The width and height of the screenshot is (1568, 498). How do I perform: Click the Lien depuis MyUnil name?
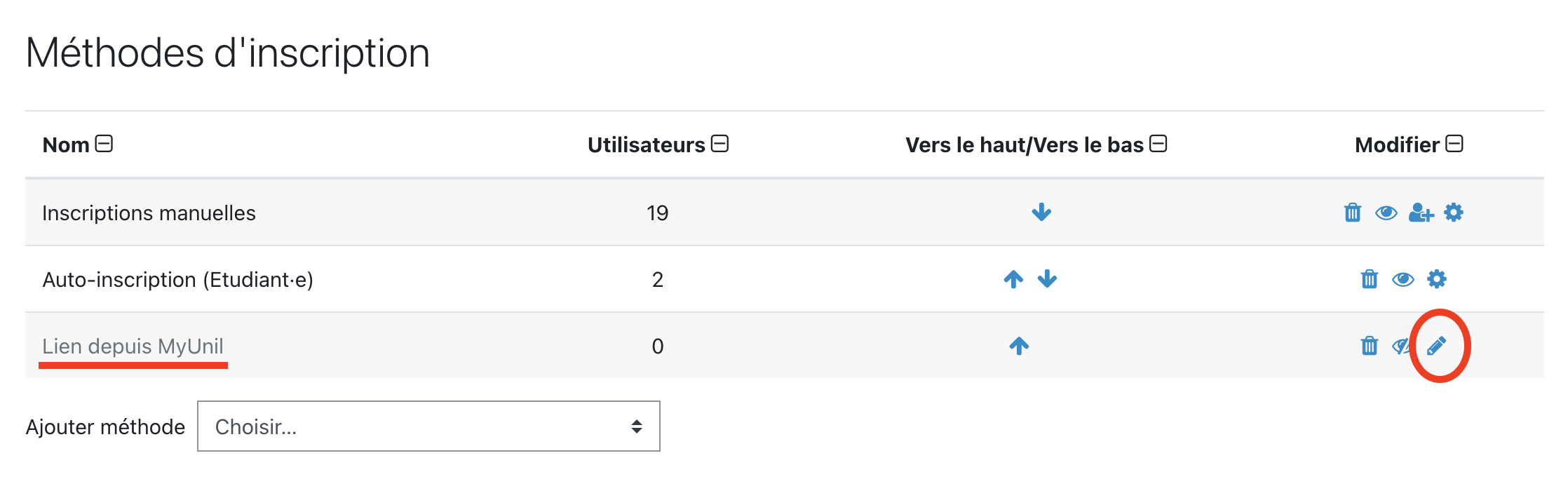click(x=133, y=346)
